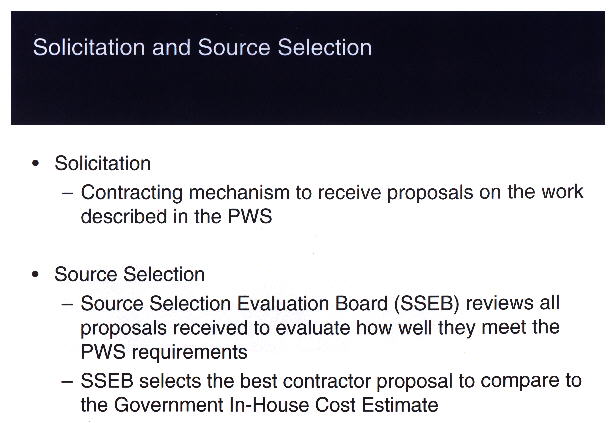This screenshot has width=615, height=423.
Task: Click the bullet dot before Source Selection
Action: pyautogui.click(x=36, y=274)
